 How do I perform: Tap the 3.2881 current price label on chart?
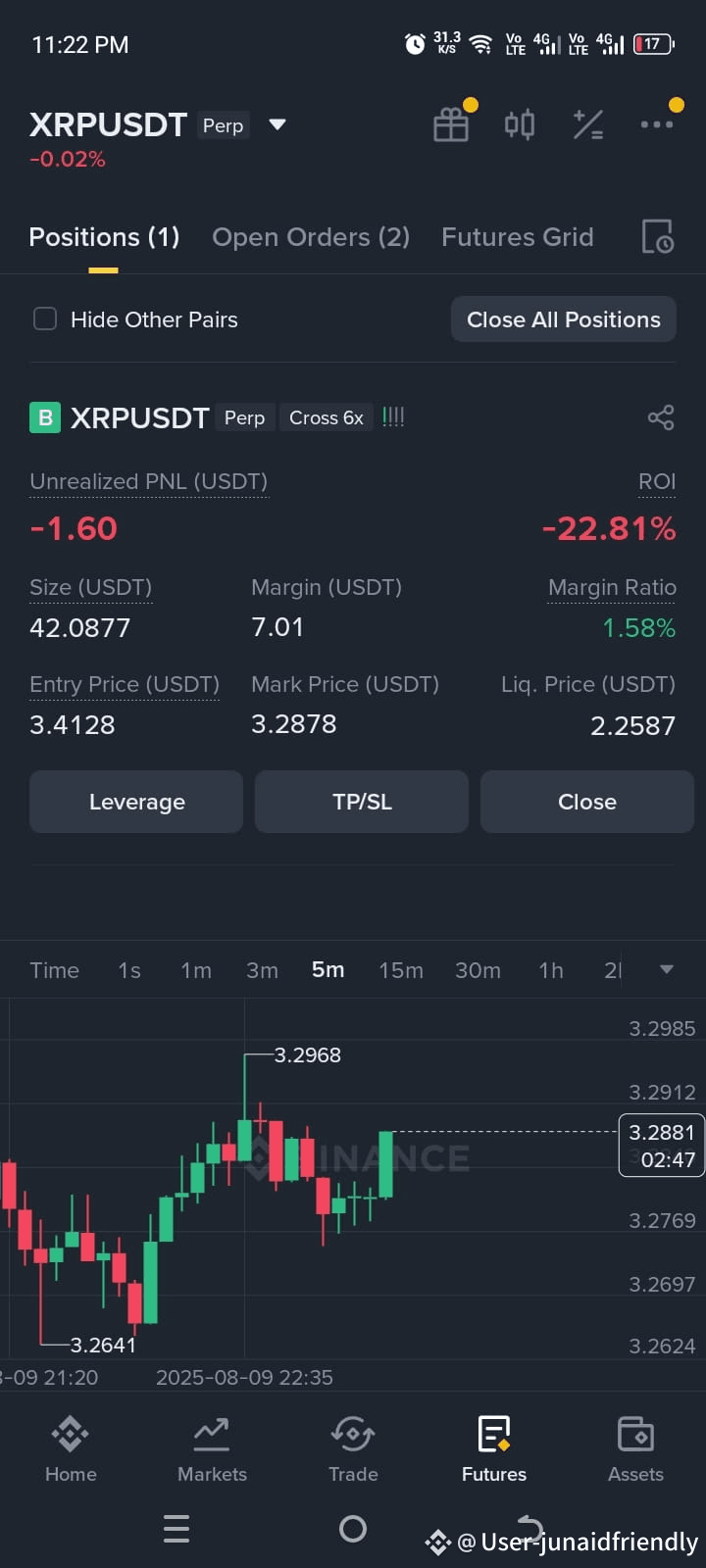(x=662, y=1133)
